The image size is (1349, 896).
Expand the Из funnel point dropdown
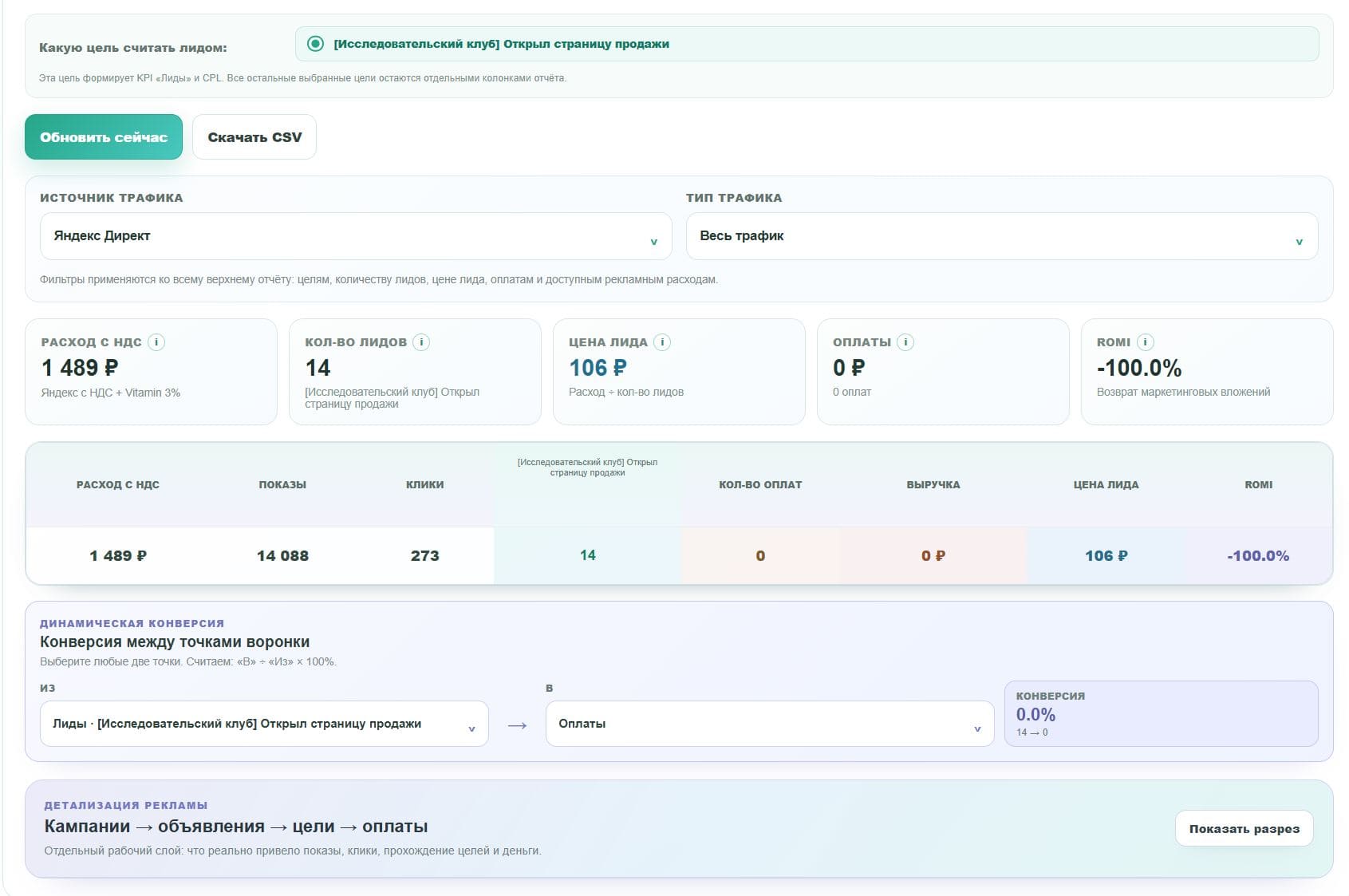pyautogui.click(x=264, y=724)
